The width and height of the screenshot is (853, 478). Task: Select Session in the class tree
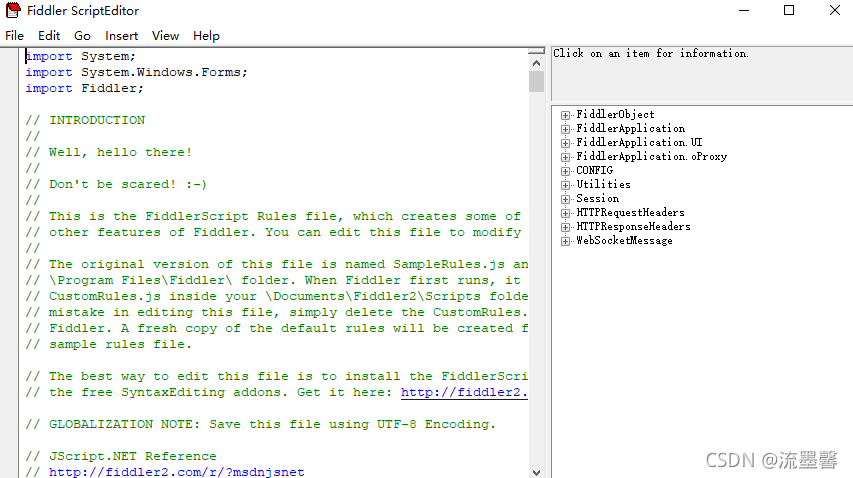[x=597, y=199]
